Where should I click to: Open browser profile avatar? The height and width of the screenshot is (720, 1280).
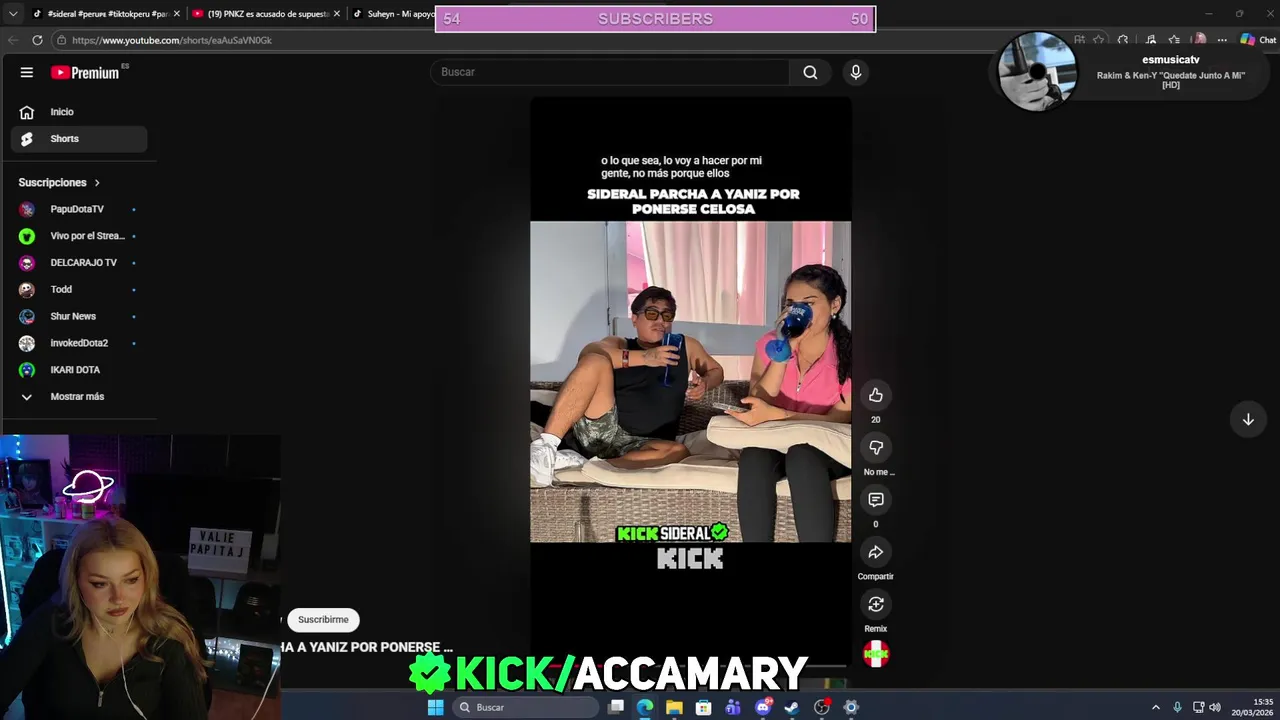1199,40
